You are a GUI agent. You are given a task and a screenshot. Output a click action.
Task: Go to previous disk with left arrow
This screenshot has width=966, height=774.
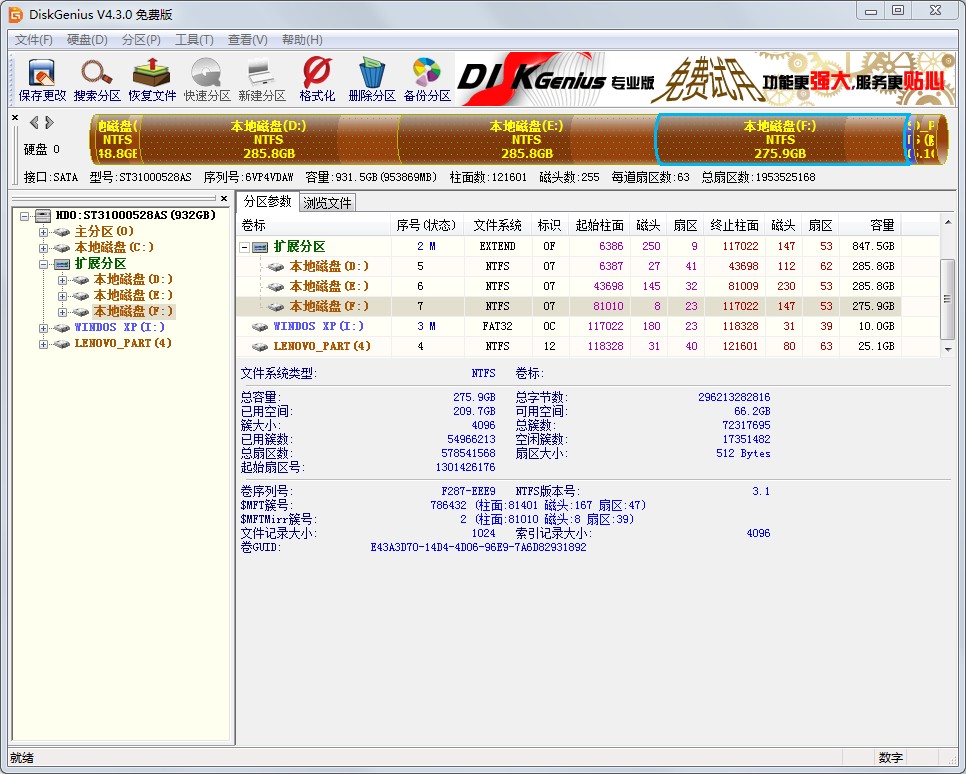point(34,123)
